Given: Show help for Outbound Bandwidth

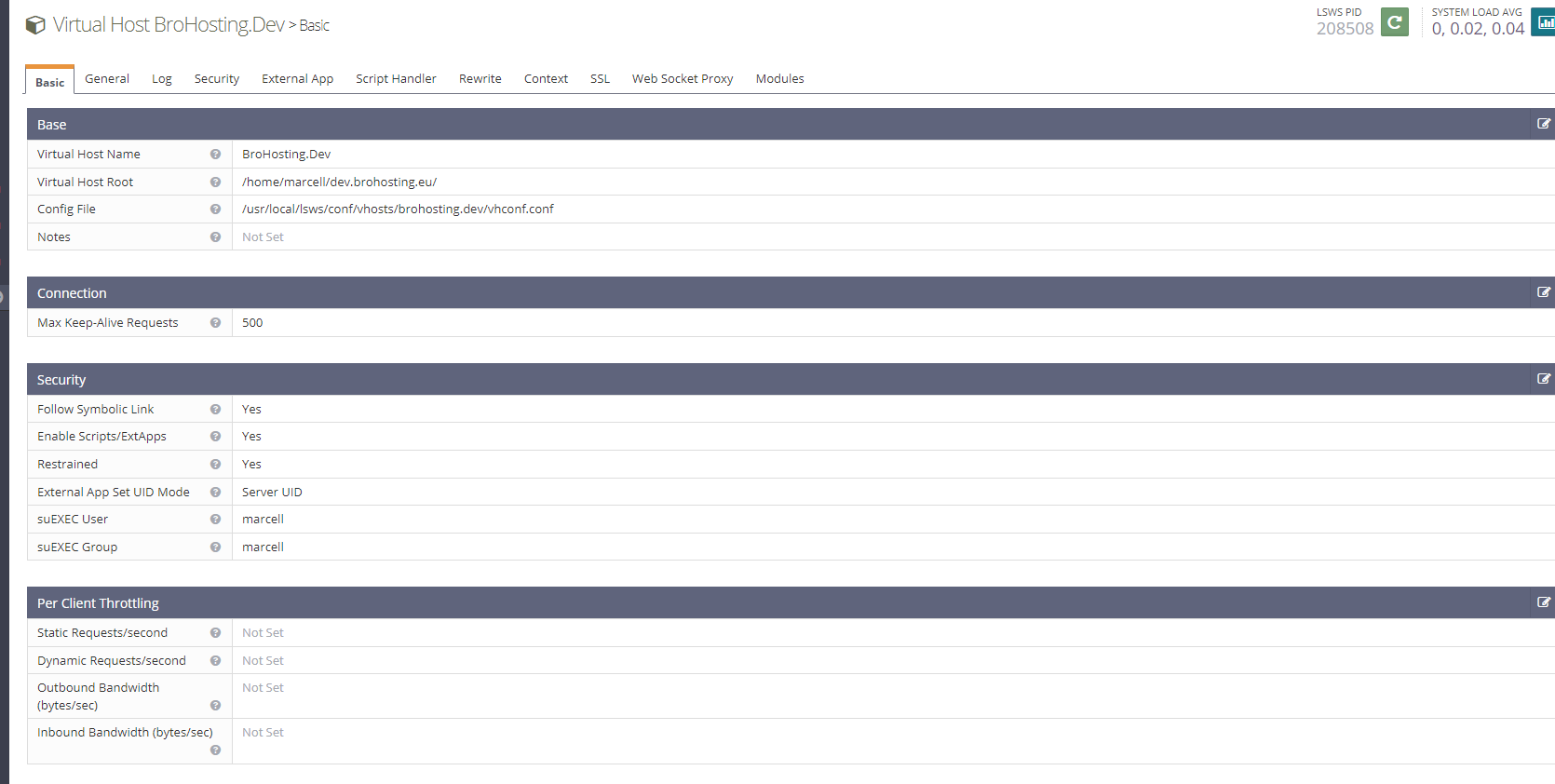Looking at the screenshot, I should click(x=215, y=706).
